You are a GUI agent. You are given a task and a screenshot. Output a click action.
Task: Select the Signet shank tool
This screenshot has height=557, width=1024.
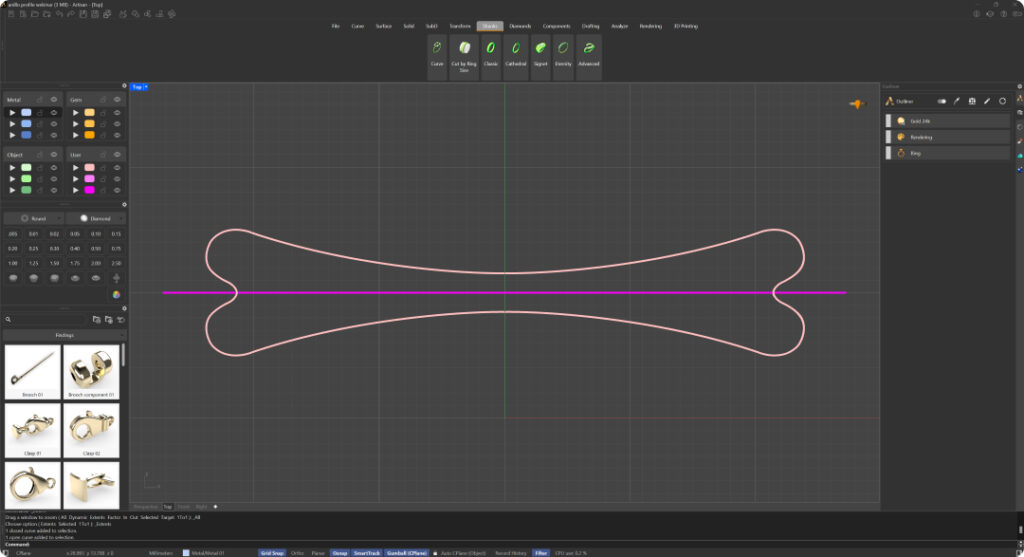point(540,51)
